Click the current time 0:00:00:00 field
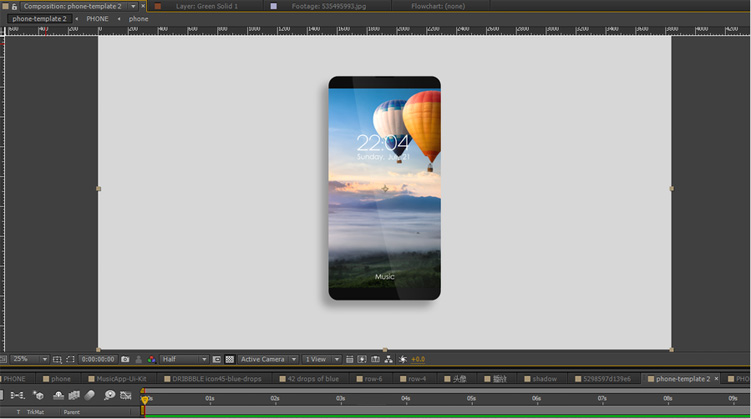 [x=97, y=359]
